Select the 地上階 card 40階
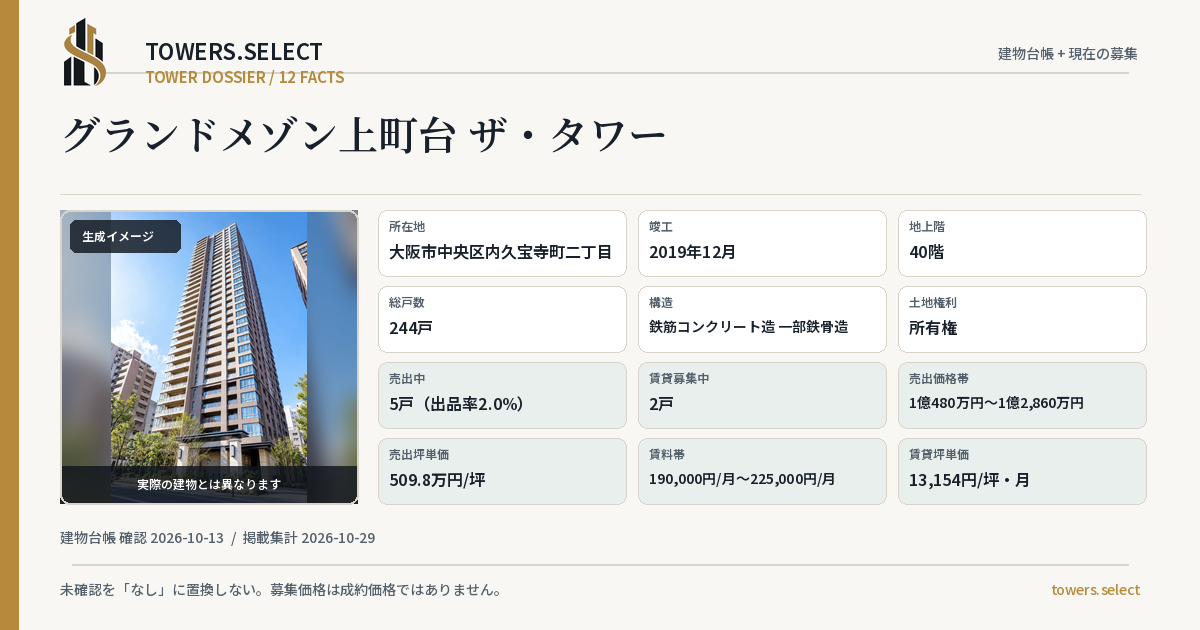Image resolution: width=1200 pixels, height=630 pixels. point(1022,243)
